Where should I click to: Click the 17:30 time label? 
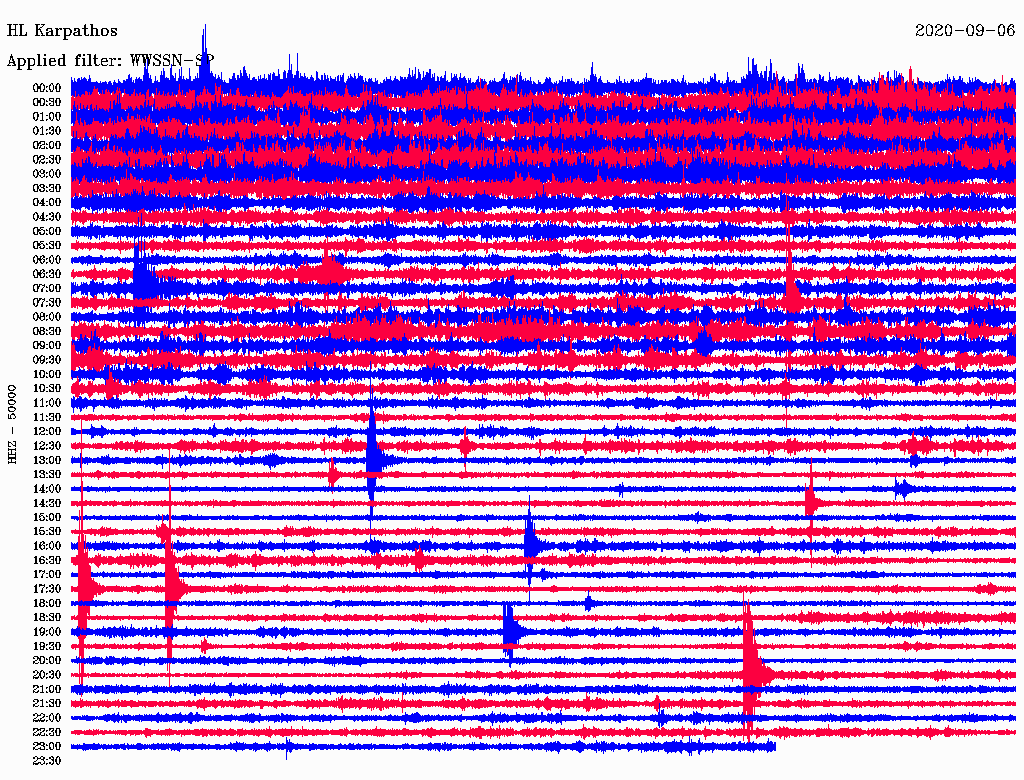47,589
